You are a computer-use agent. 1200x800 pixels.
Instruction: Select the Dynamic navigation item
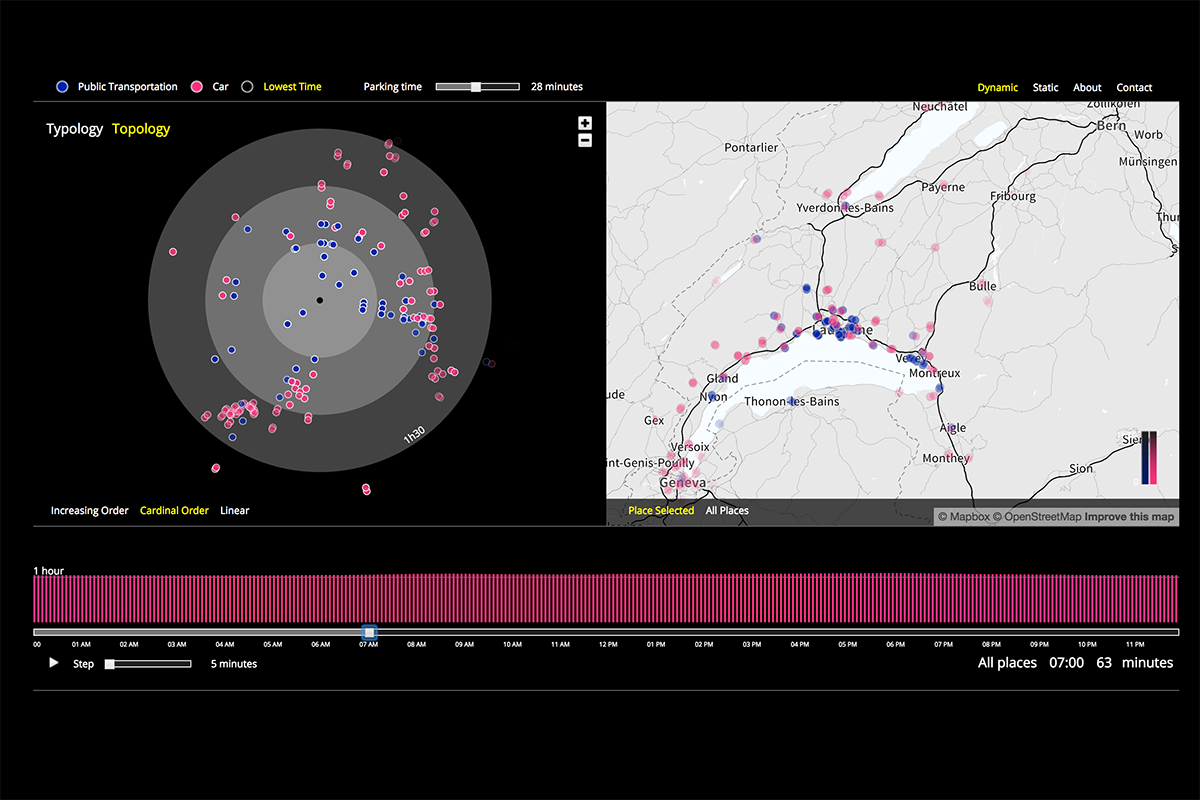[x=997, y=88]
